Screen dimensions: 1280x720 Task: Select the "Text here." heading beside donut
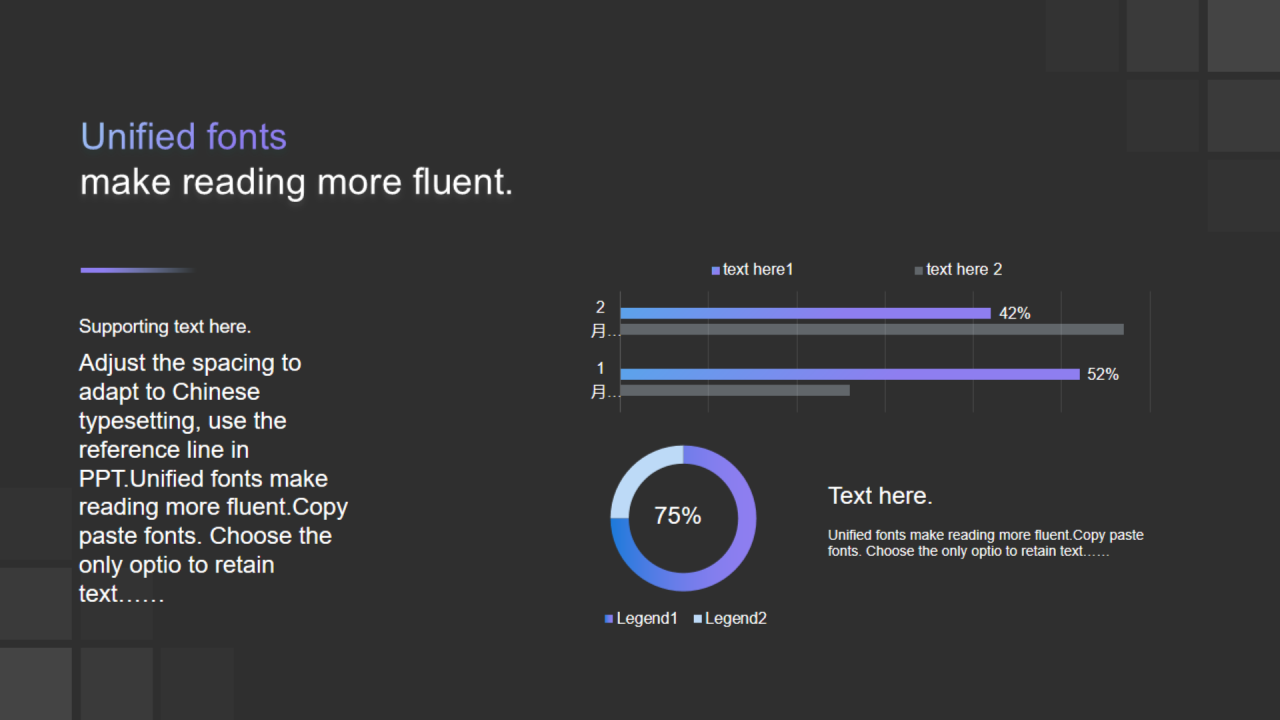[x=880, y=496]
